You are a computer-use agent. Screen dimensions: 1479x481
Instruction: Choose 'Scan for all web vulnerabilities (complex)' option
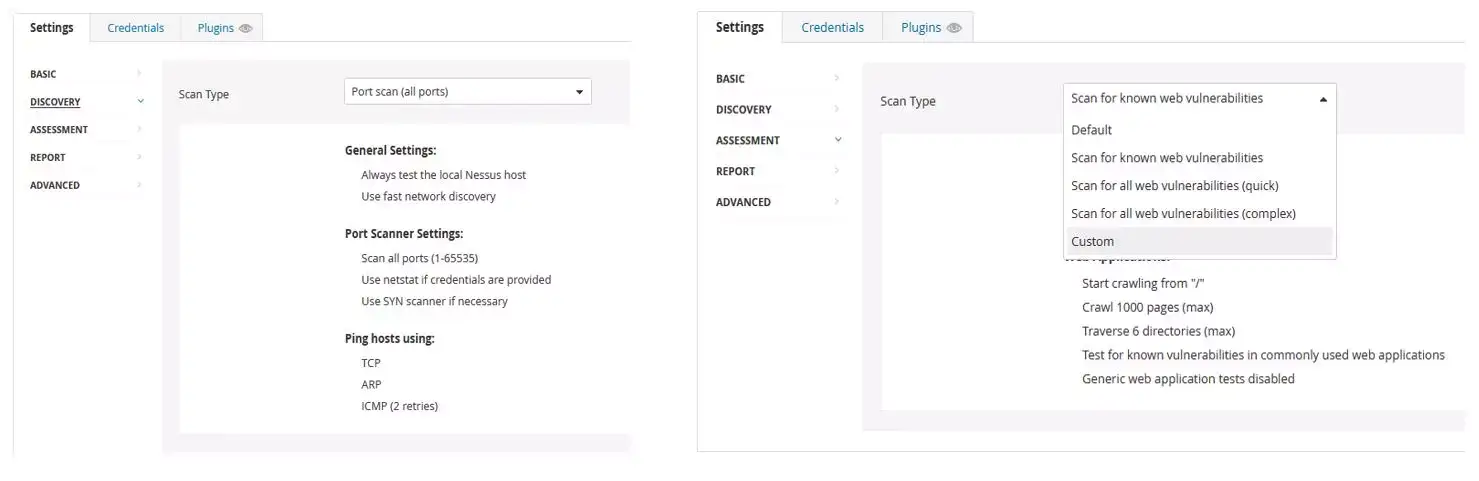pos(1182,213)
